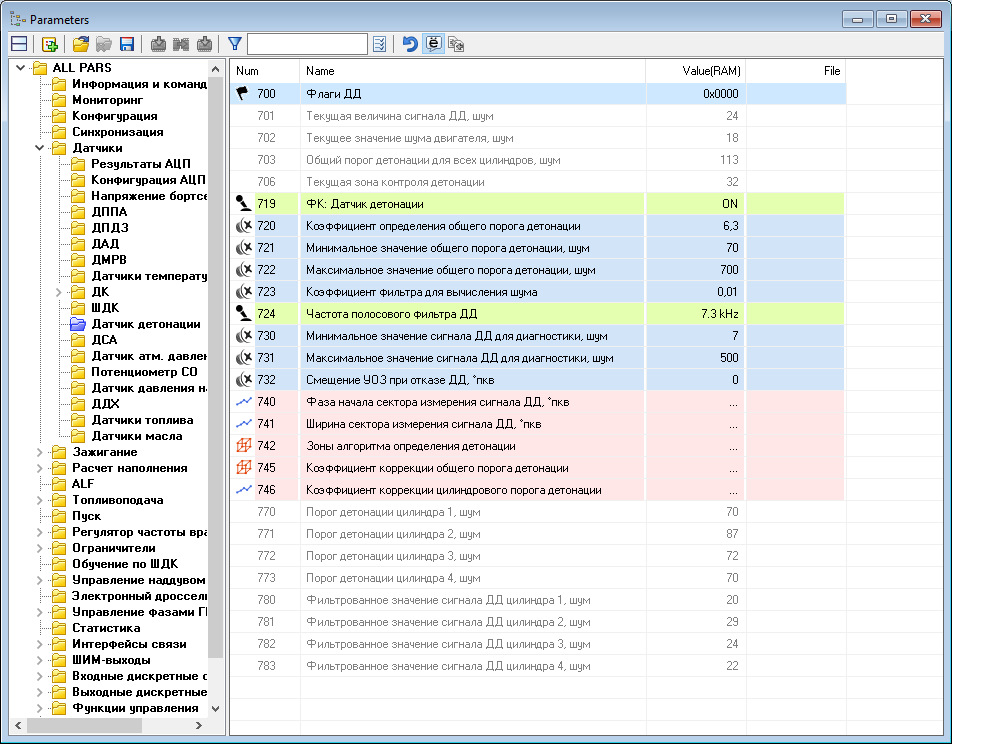
Task: Click flag icon on row 700
Action: pos(242,93)
